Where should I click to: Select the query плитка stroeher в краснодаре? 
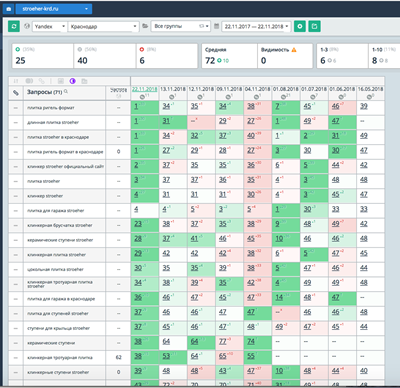click(58, 137)
